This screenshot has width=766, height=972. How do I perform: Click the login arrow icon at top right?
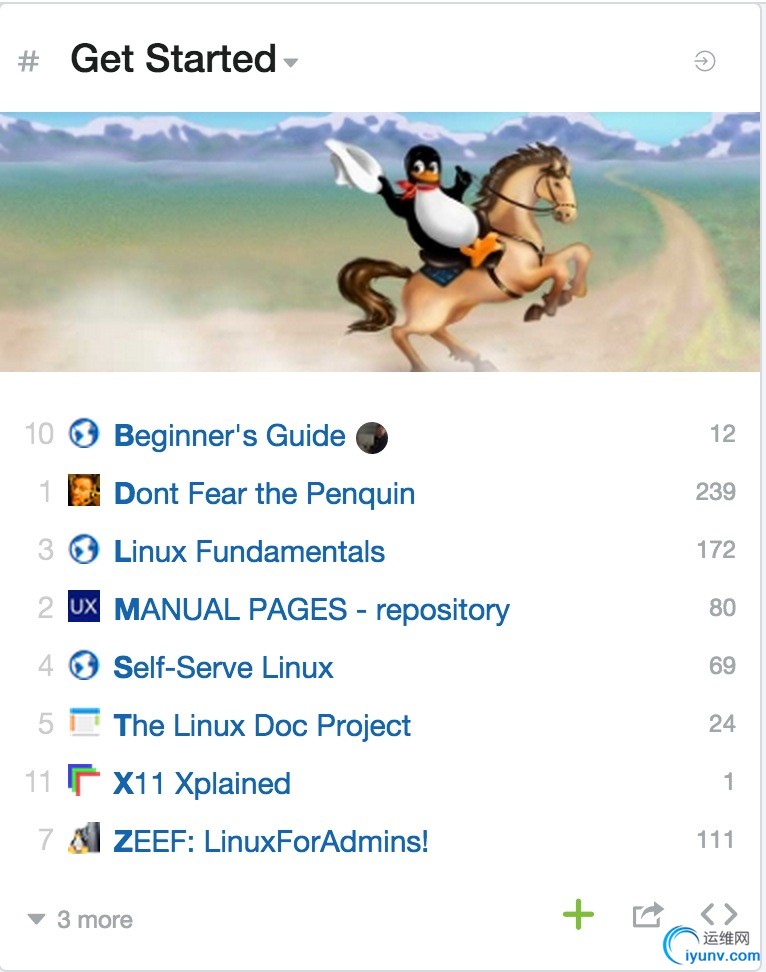(705, 62)
